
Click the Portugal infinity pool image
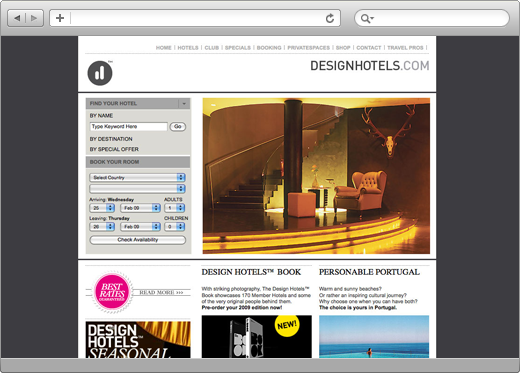point(374,337)
